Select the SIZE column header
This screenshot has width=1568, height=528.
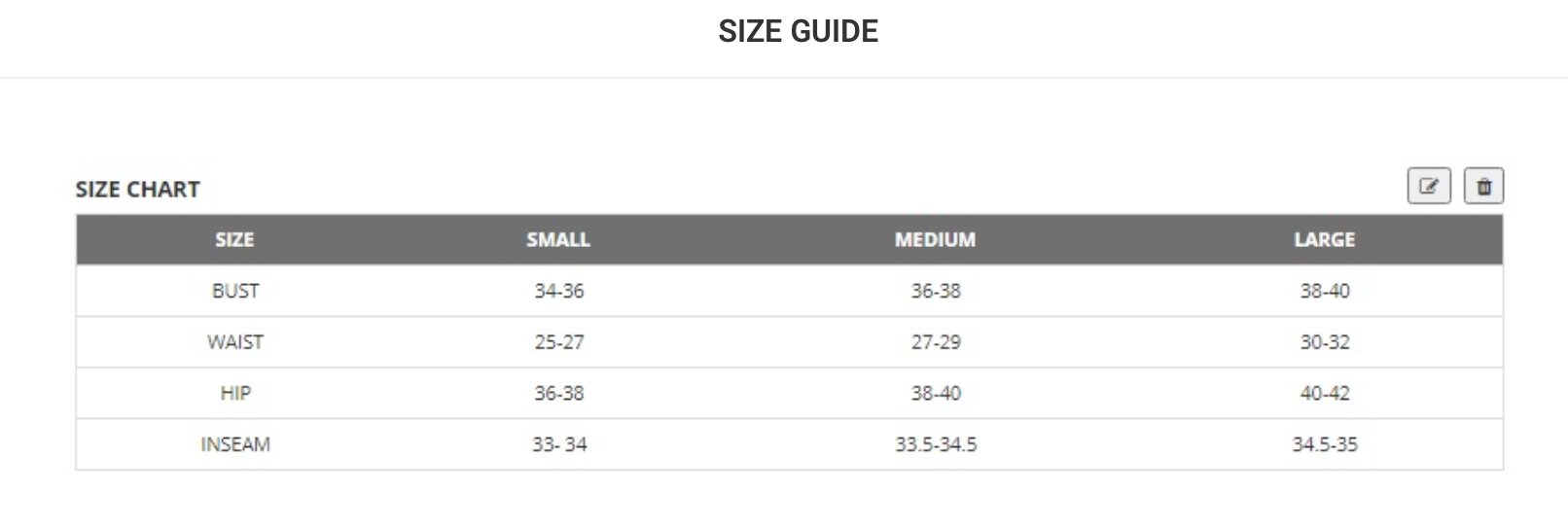pos(234,239)
